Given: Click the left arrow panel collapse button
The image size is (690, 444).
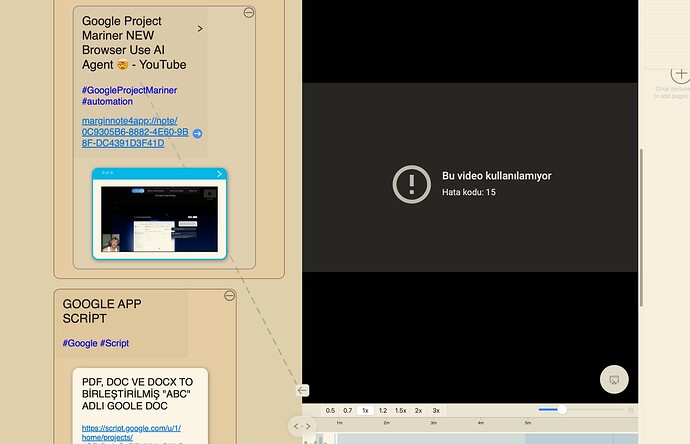Looking at the screenshot, I should [x=303, y=390].
